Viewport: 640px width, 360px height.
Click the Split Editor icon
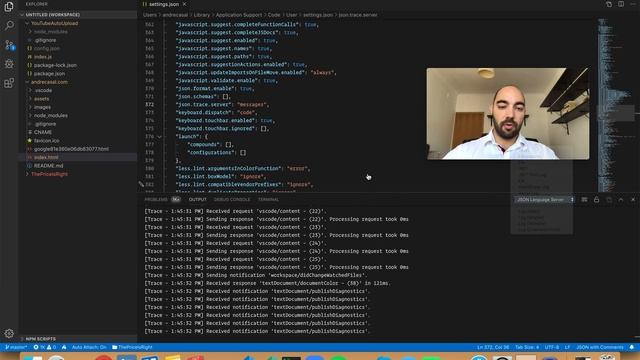tap(621, 4)
